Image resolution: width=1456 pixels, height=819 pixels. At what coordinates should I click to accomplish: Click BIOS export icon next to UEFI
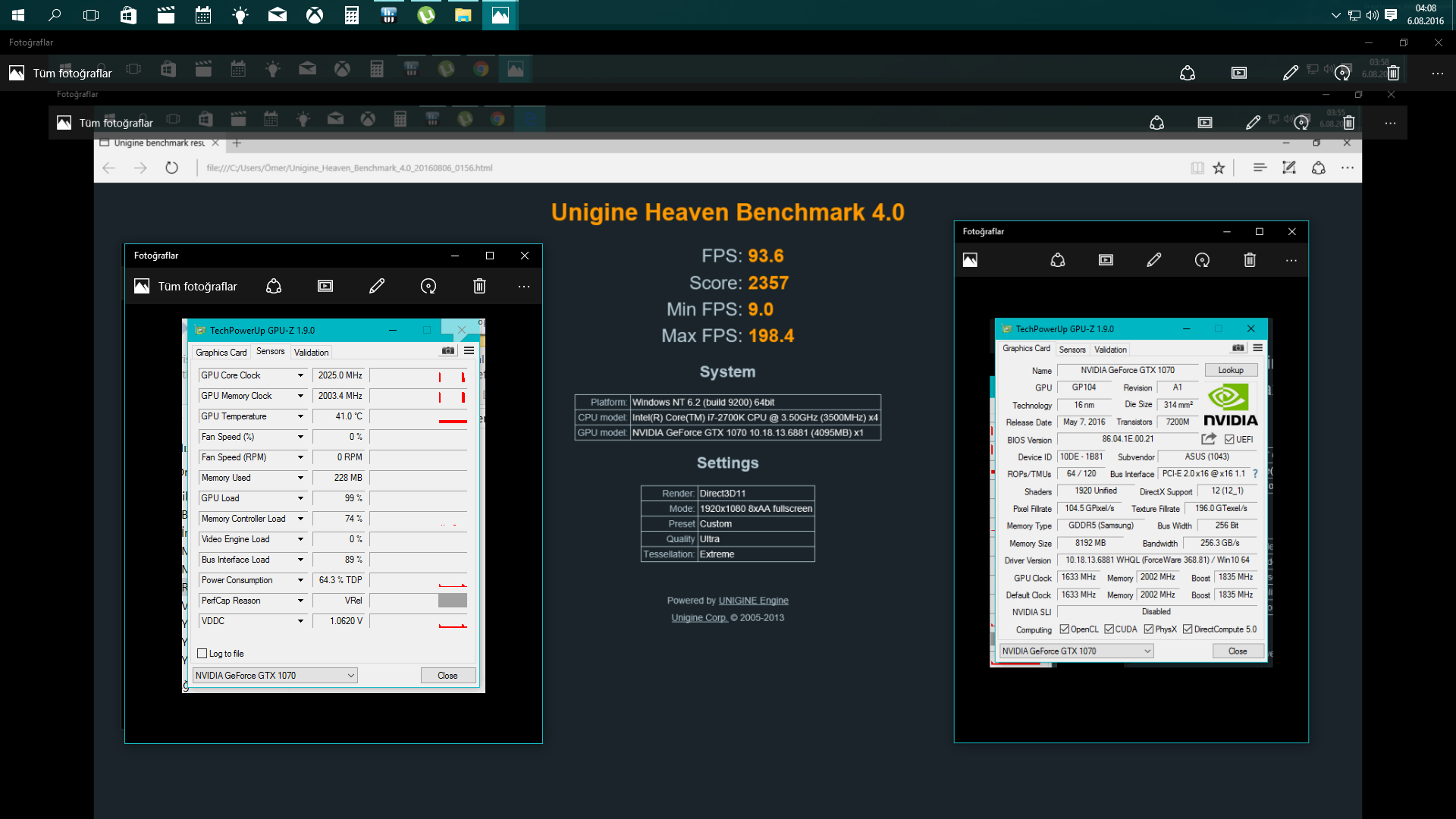(1209, 439)
